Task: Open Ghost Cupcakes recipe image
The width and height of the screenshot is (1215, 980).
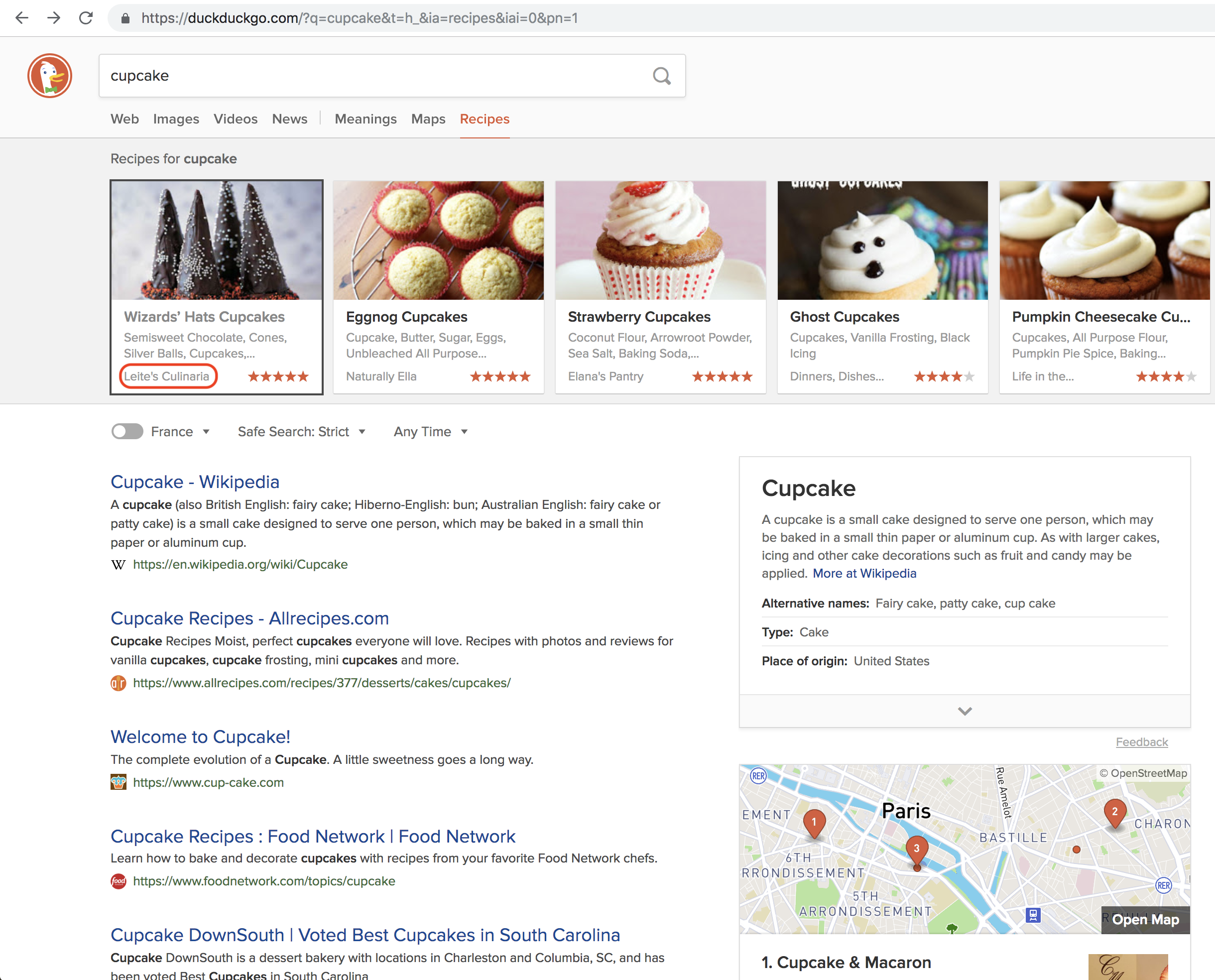Action: [882, 241]
